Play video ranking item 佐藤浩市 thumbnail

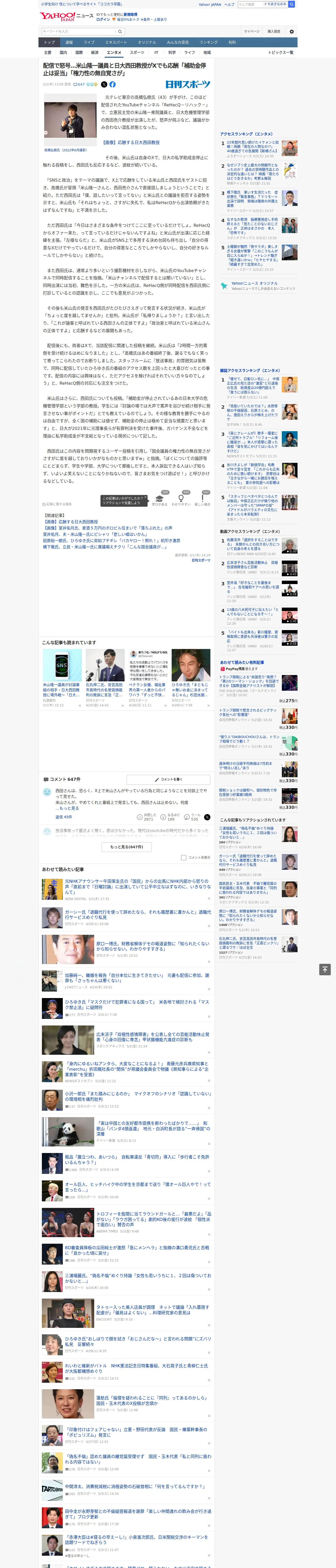coord(289,545)
